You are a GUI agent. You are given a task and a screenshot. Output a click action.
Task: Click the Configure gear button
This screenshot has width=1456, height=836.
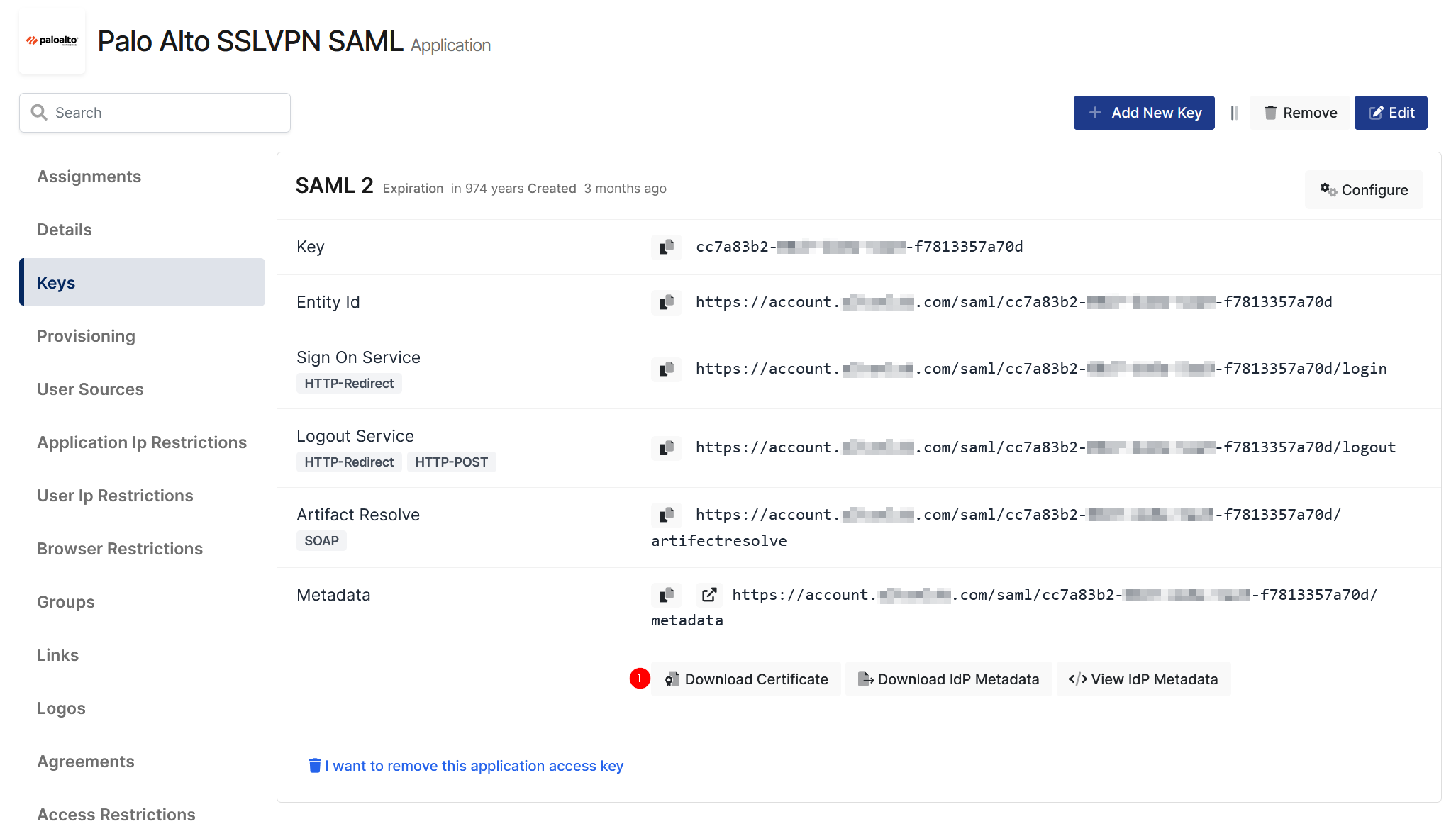point(1363,190)
